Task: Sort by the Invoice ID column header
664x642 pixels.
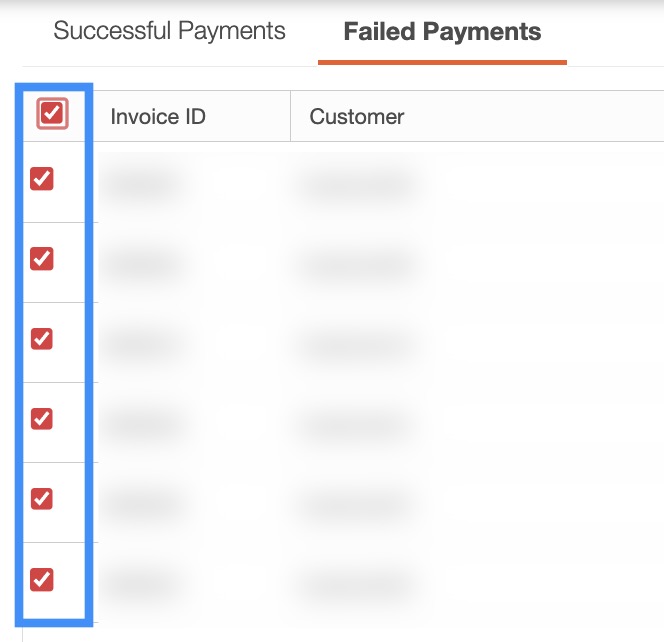Action: [158, 117]
